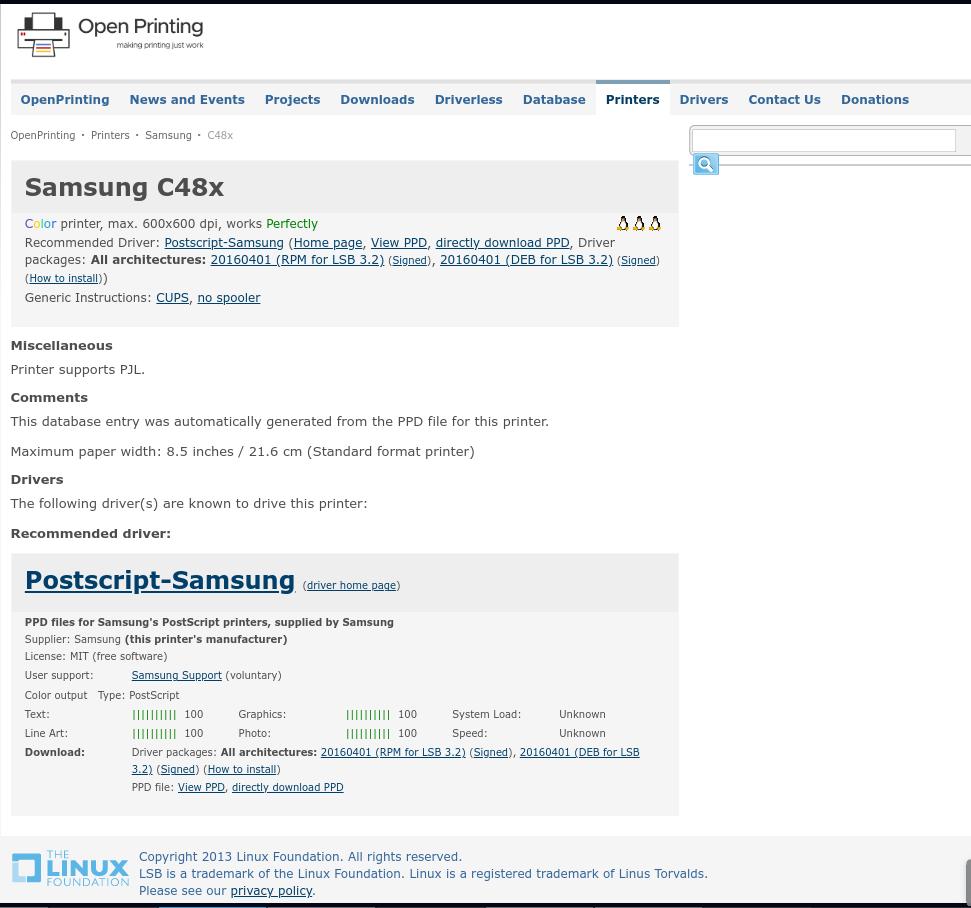Screen dimensions: 971x908
Task: Click the 'License: MIT (free software)' text
Action: pos(96,657)
